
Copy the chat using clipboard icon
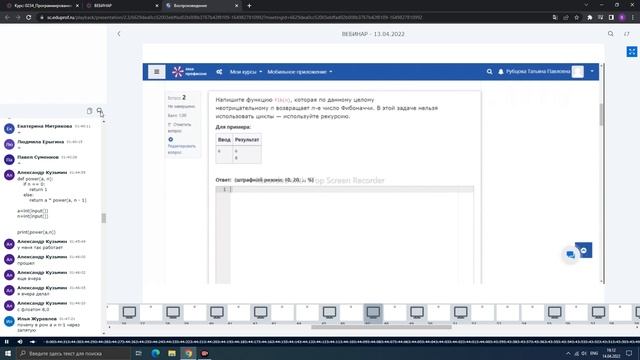pos(89,111)
